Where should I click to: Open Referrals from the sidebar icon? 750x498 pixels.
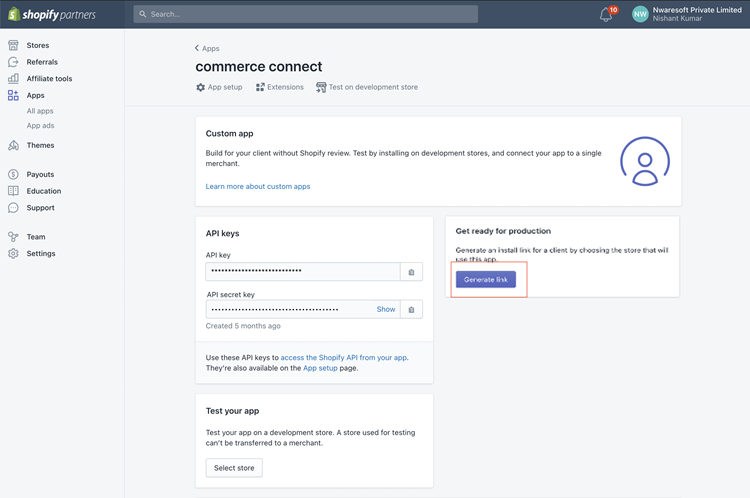(x=13, y=62)
